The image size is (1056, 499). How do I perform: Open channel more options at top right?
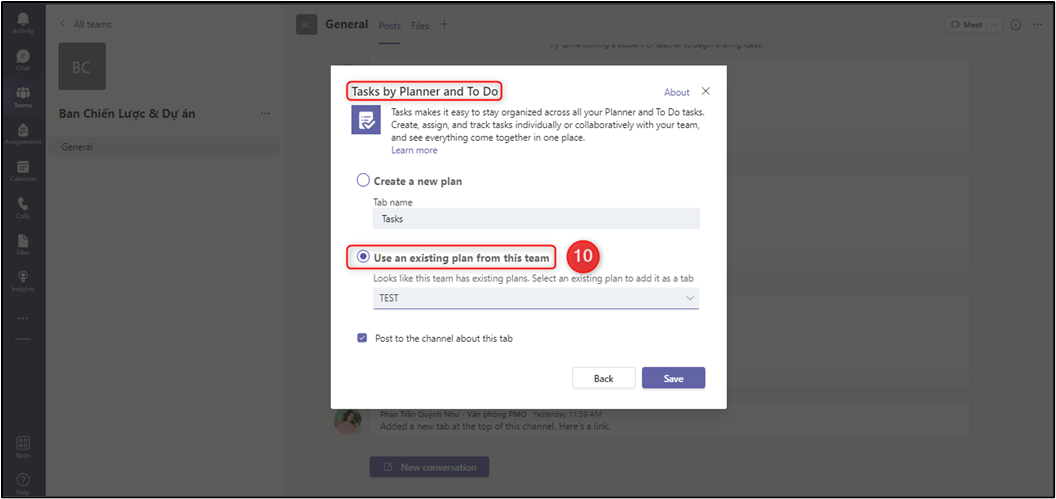pyautogui.click(x=1037, y=24)
